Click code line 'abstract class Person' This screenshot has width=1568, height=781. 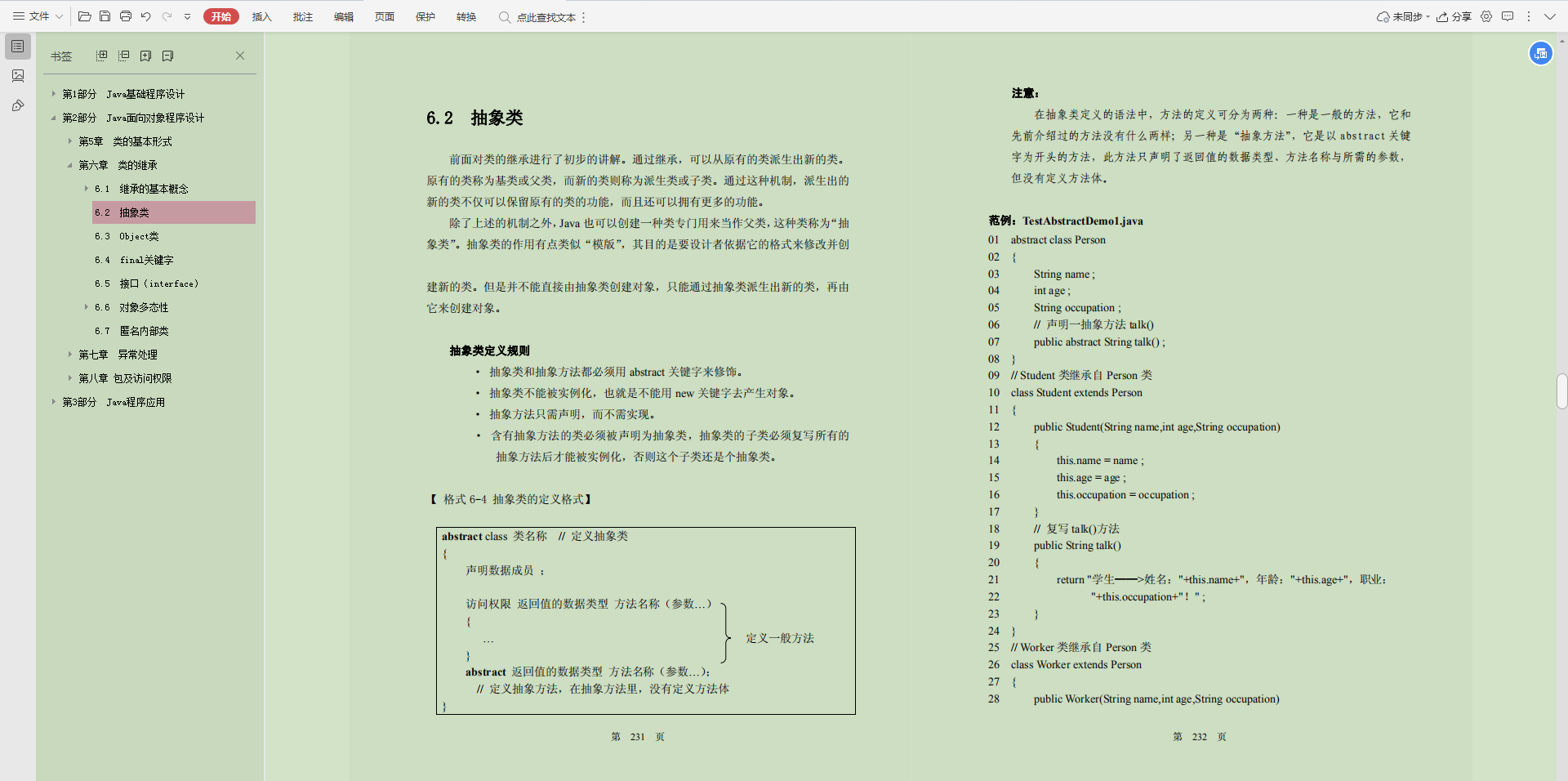[x=1058, y=239]
